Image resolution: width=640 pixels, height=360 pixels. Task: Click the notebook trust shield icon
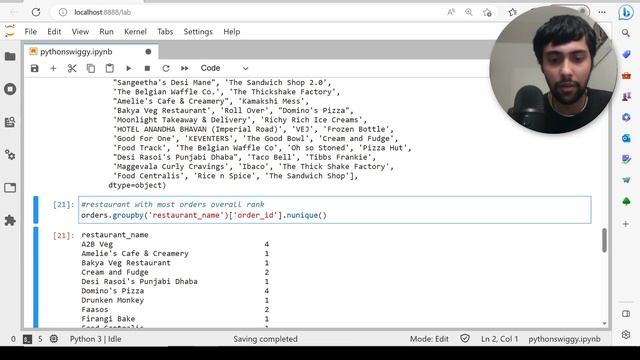465,338
